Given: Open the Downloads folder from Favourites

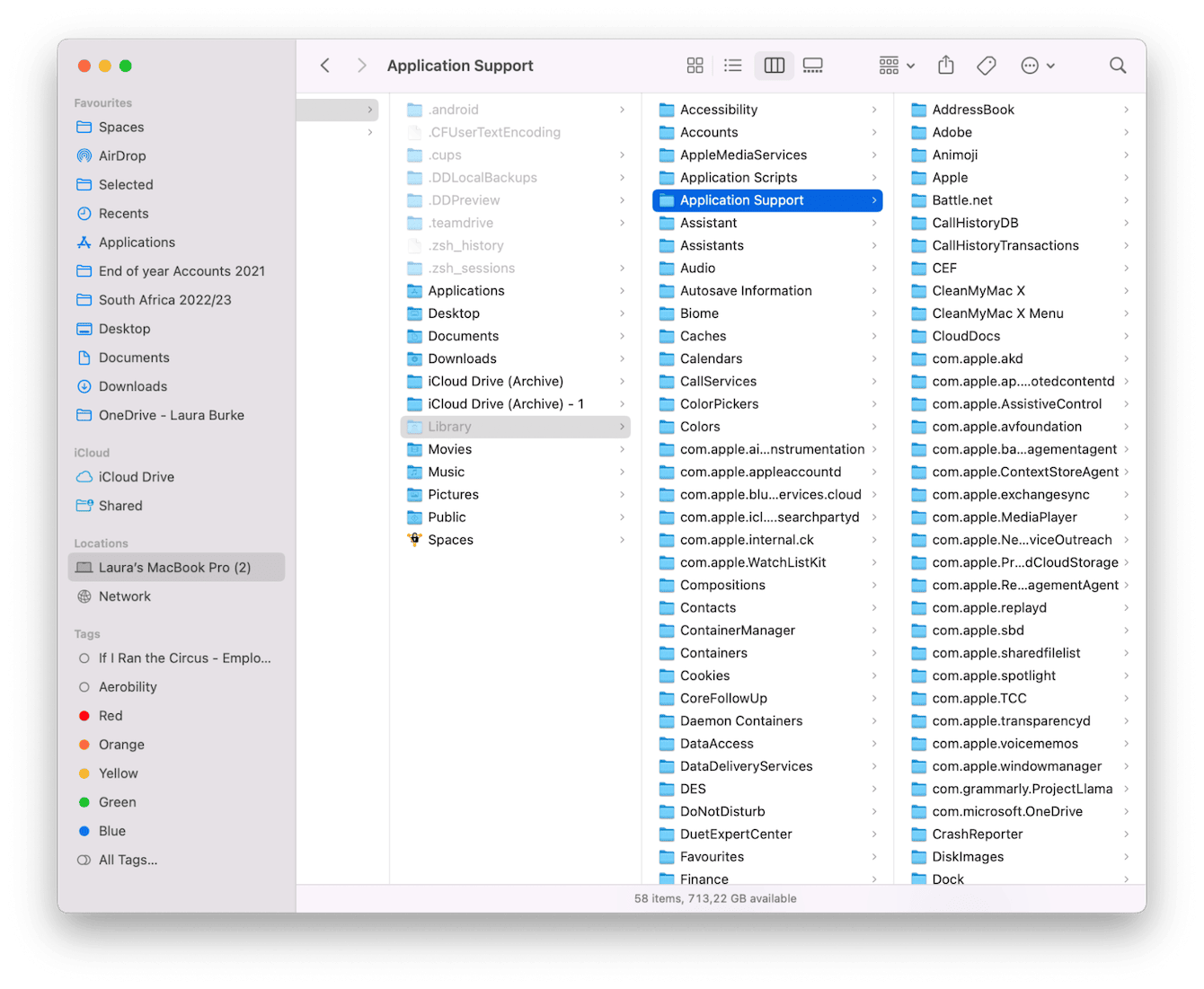Looking at the screenshot, I should (x=133, y=386).
